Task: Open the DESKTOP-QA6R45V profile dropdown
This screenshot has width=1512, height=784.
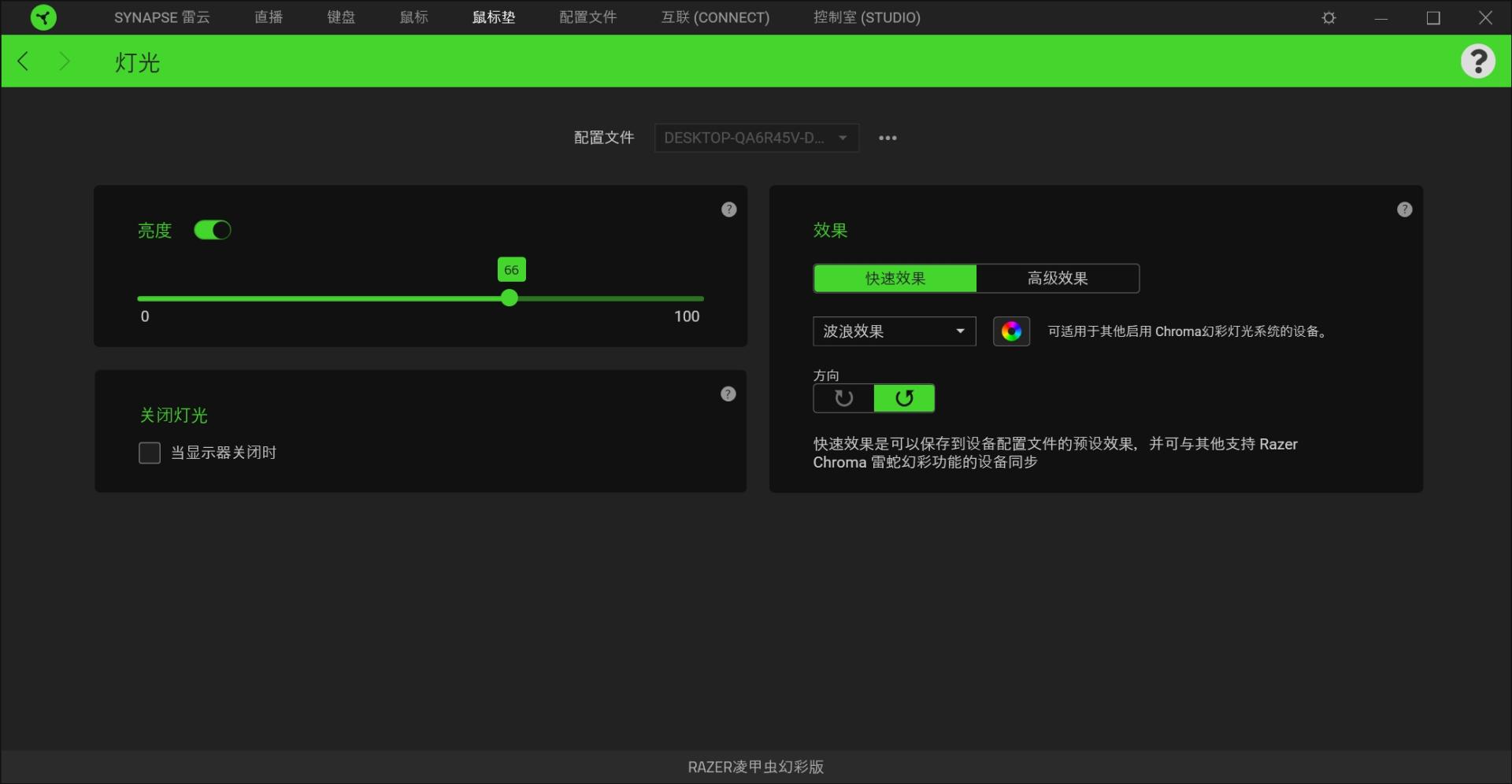Action: pyautogui.click(x=755, y=138)
